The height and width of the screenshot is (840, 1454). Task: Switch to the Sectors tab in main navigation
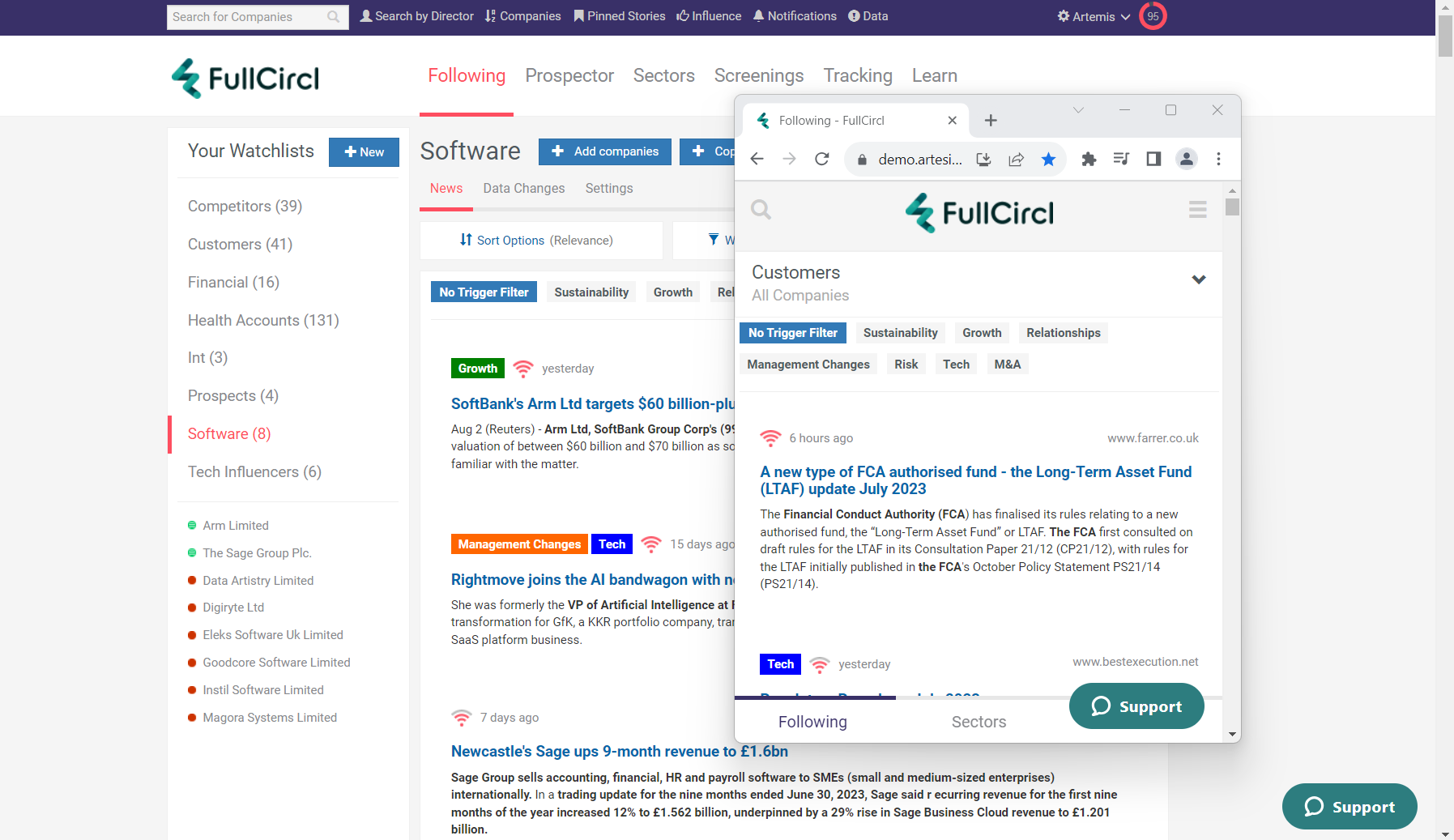pos(663,75)
